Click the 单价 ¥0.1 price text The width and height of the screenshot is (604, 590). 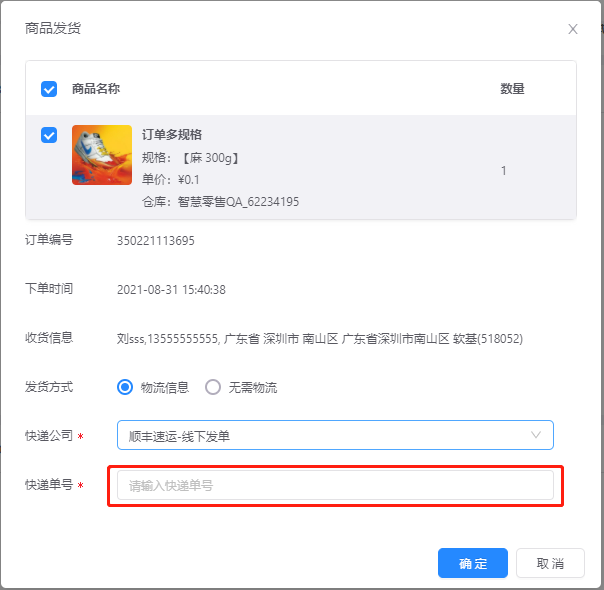pos(171,180)
